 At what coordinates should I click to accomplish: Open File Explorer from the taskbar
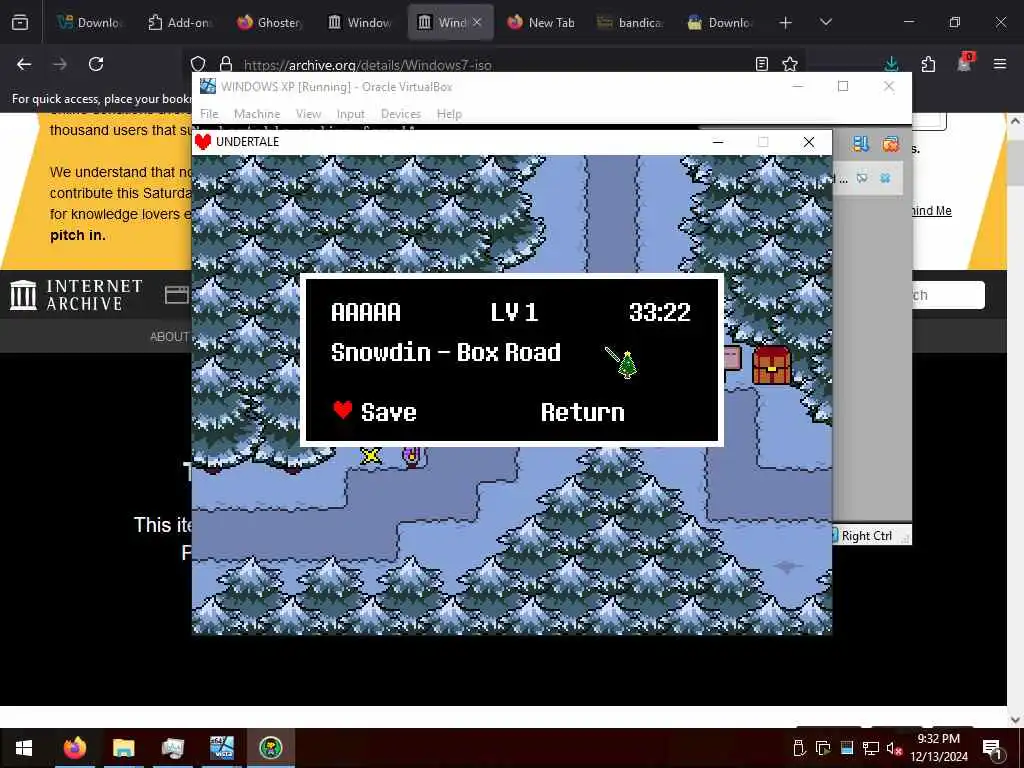(123, 748)
